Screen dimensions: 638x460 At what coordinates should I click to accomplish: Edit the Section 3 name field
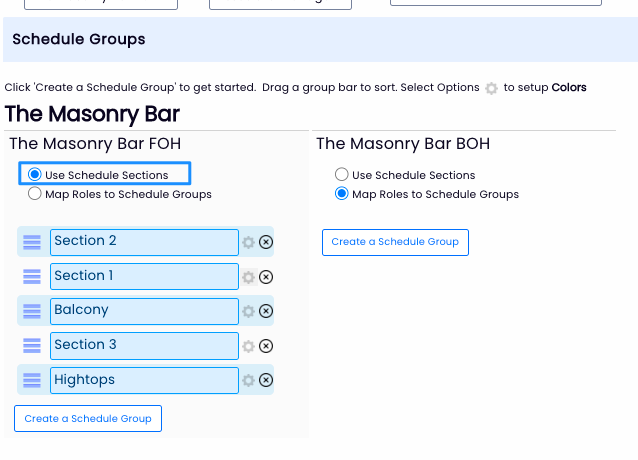144,346
